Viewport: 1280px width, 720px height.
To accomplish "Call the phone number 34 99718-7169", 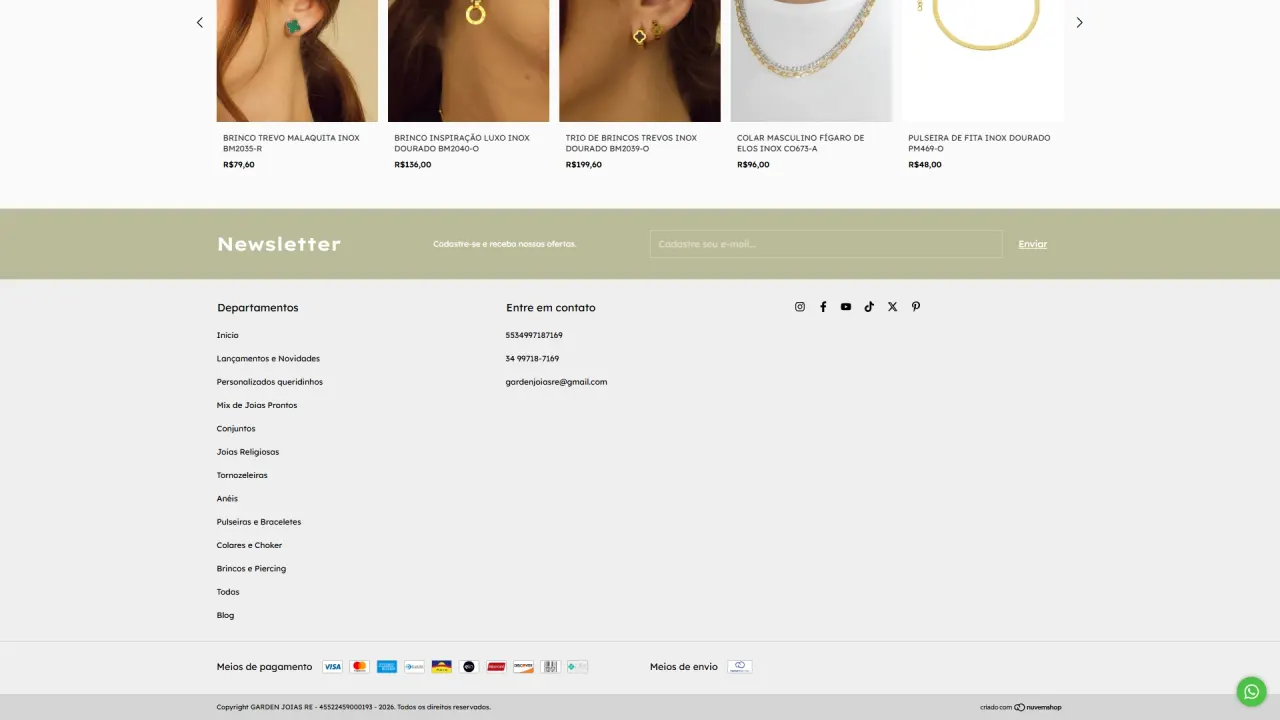I will coord(532,358).
